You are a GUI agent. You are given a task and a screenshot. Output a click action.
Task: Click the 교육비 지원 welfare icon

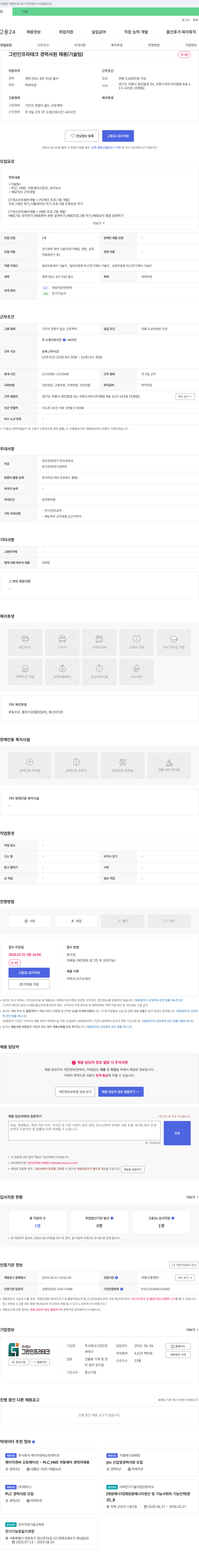coord(136,642)
